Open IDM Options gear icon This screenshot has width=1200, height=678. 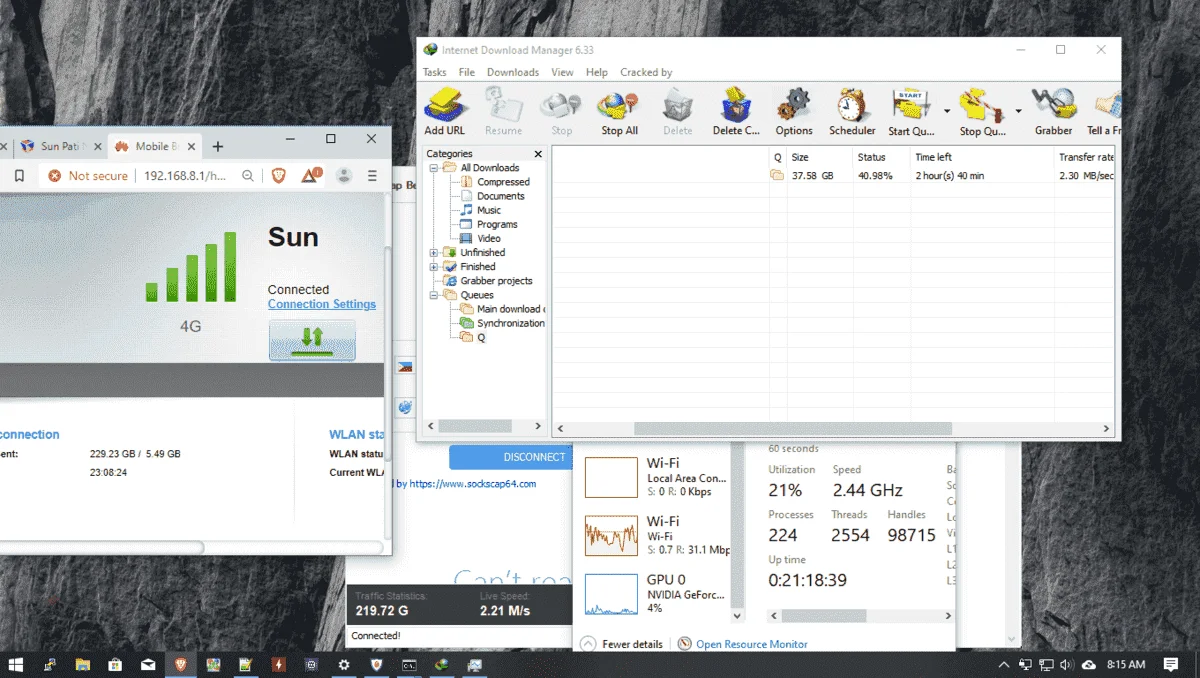click(x=794, y=110)
